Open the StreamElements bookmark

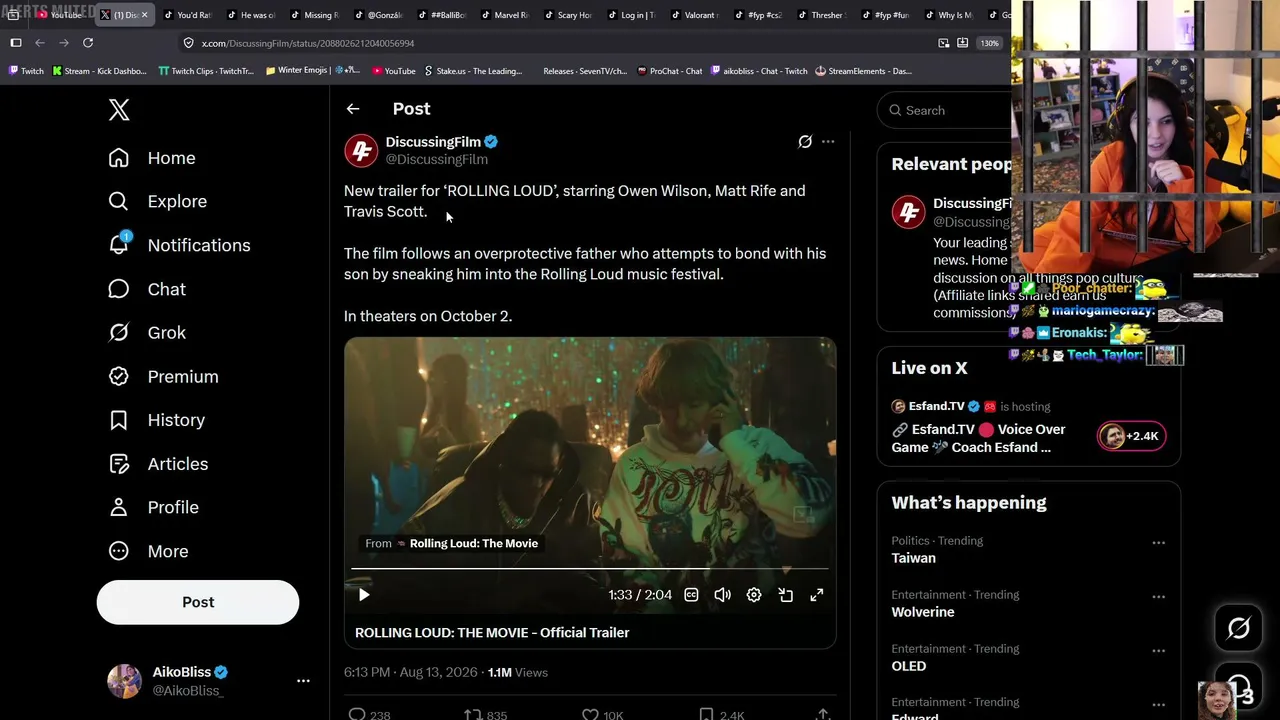point(863,71)
